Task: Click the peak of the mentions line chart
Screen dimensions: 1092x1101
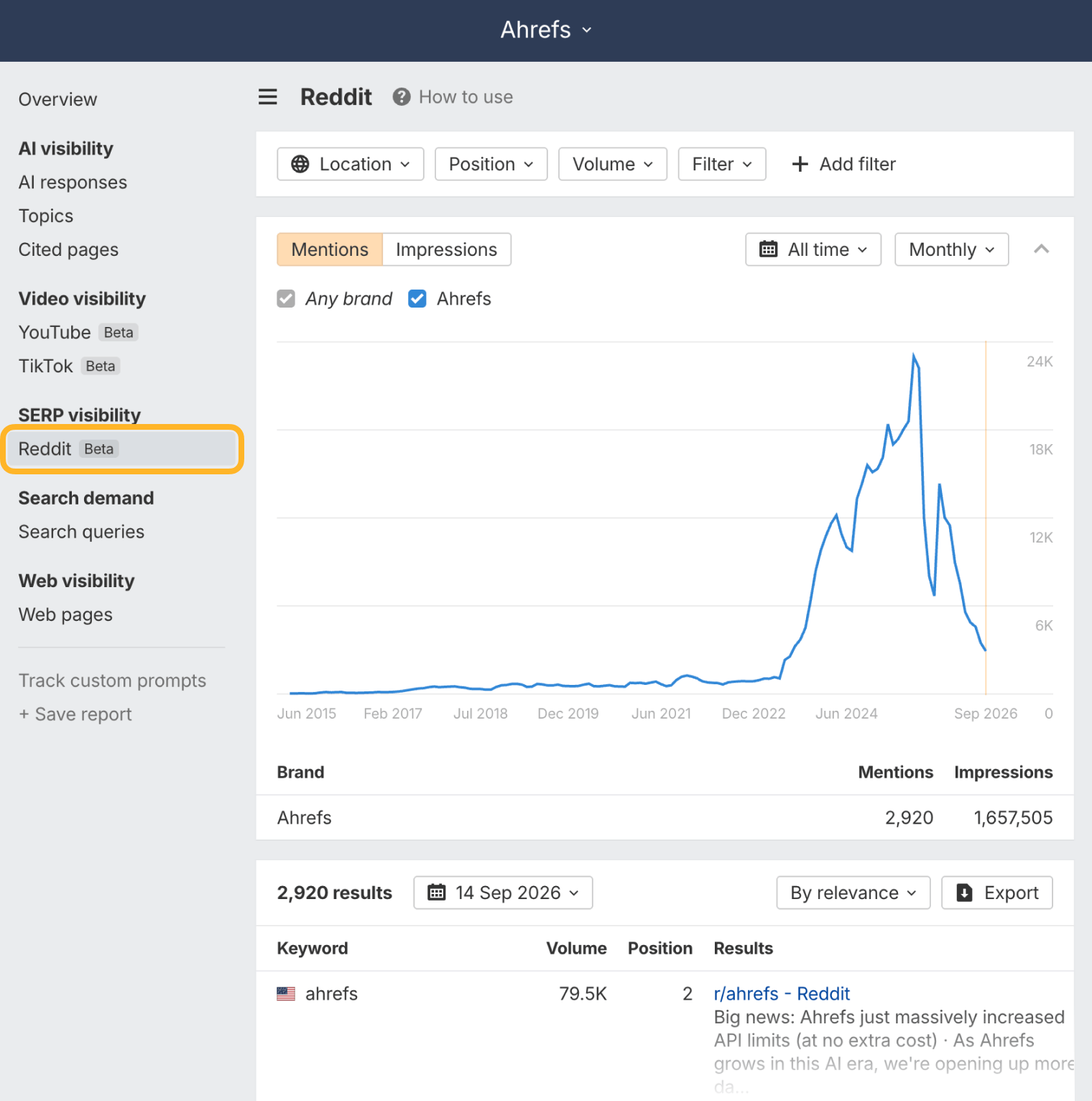Action: (x=914, y=354)
